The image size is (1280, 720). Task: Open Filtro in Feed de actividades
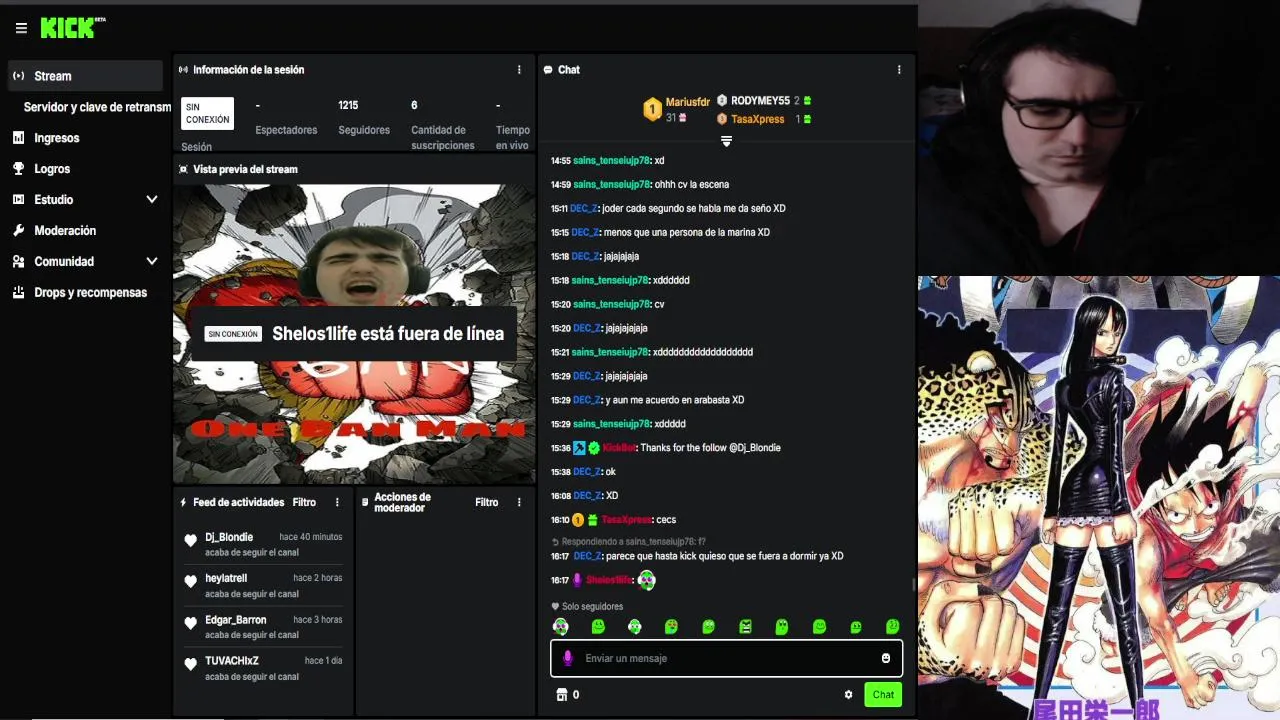pos(304,502)
